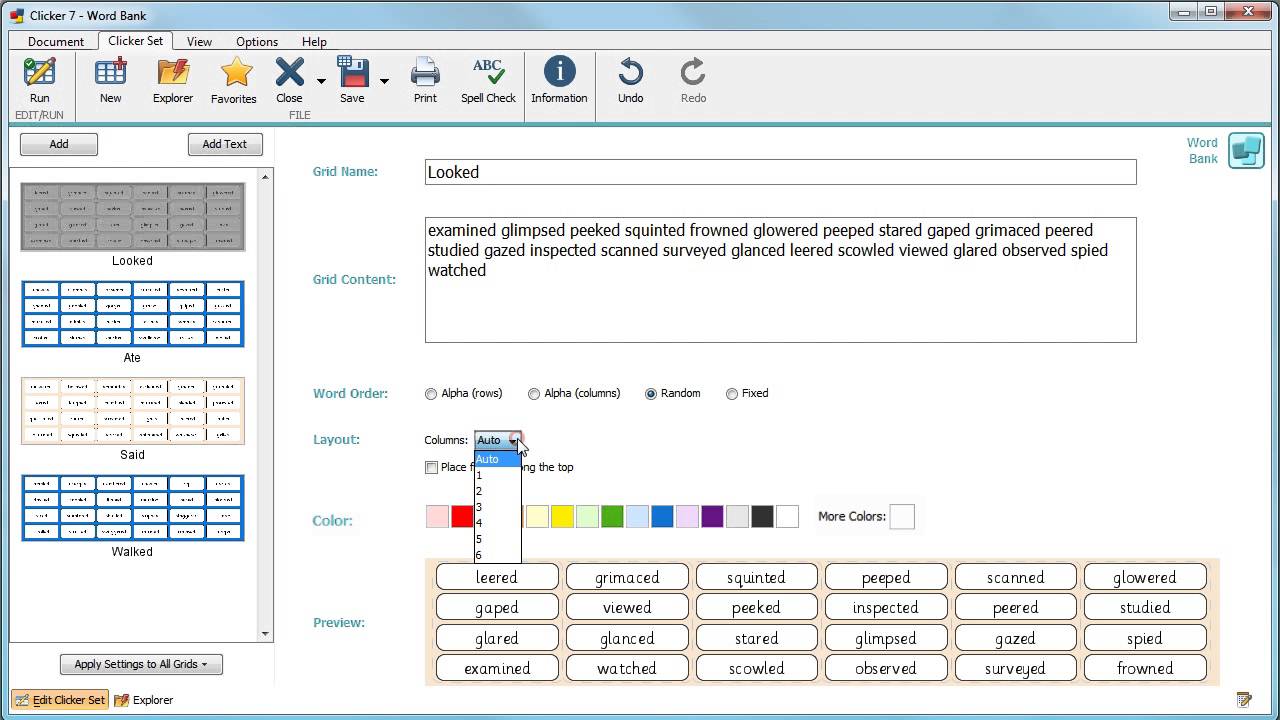The image size is (1280, 720).
Task: Select Fixed word order
Action: click(732, 394)
